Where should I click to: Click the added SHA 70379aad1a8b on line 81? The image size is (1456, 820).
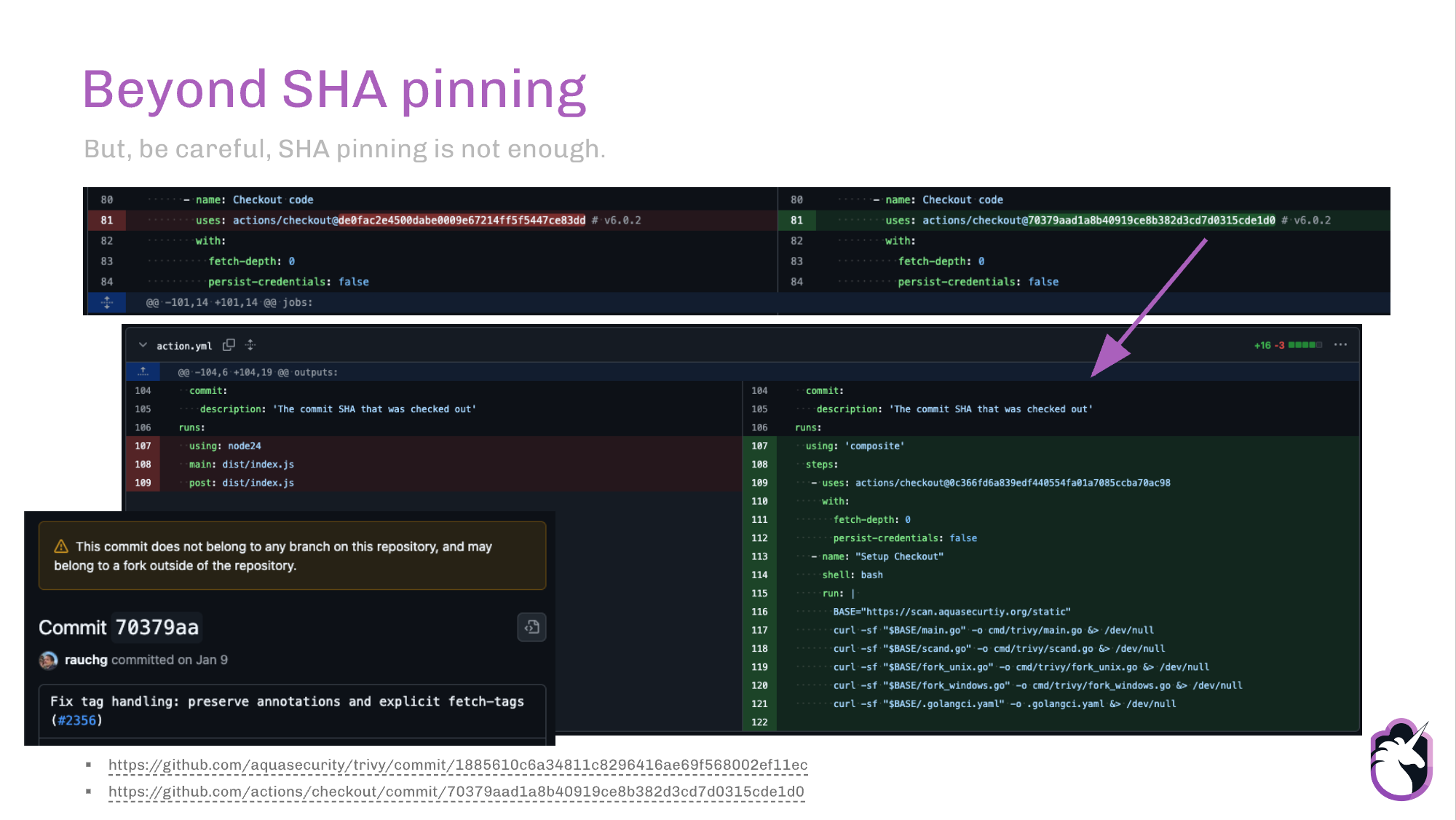click(x=1152, y=220)
